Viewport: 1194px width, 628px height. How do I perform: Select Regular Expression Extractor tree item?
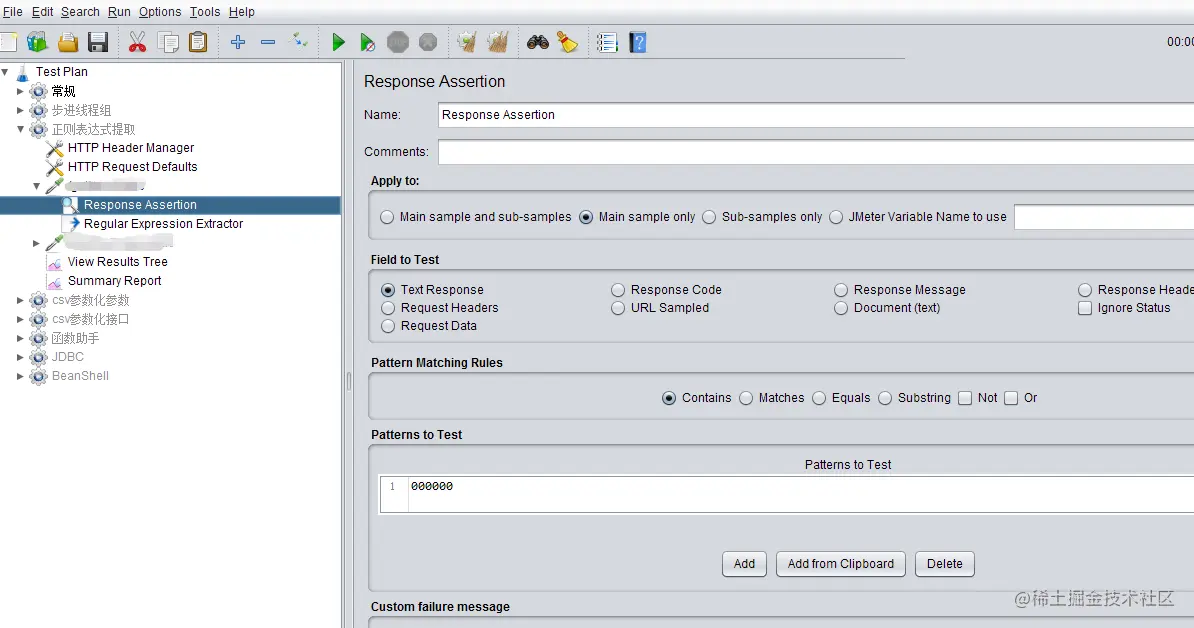163,224
